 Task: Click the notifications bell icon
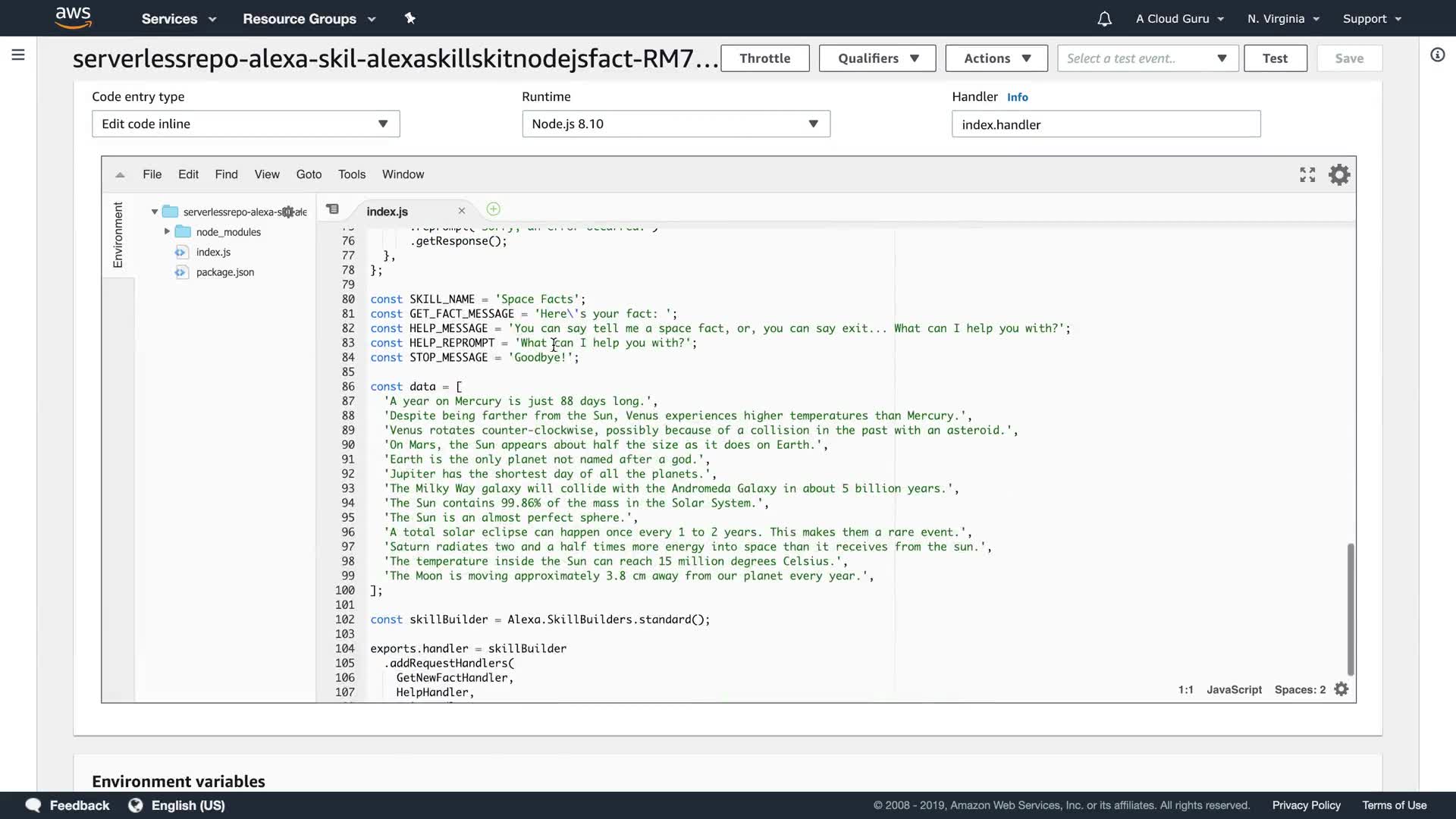[1104, 19]
